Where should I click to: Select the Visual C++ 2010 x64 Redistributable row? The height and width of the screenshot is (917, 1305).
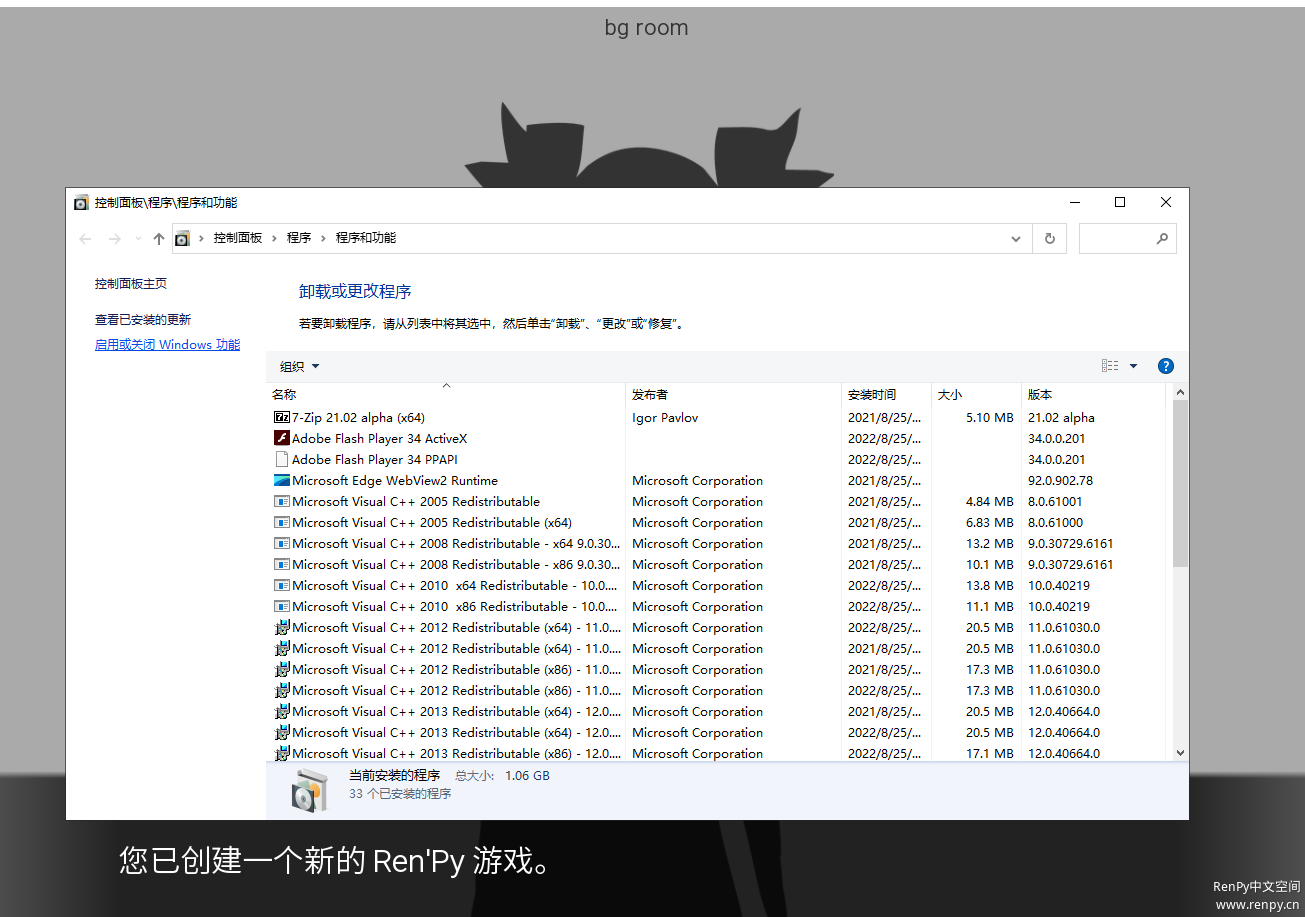pyautogui.click(x=717, y=585)
